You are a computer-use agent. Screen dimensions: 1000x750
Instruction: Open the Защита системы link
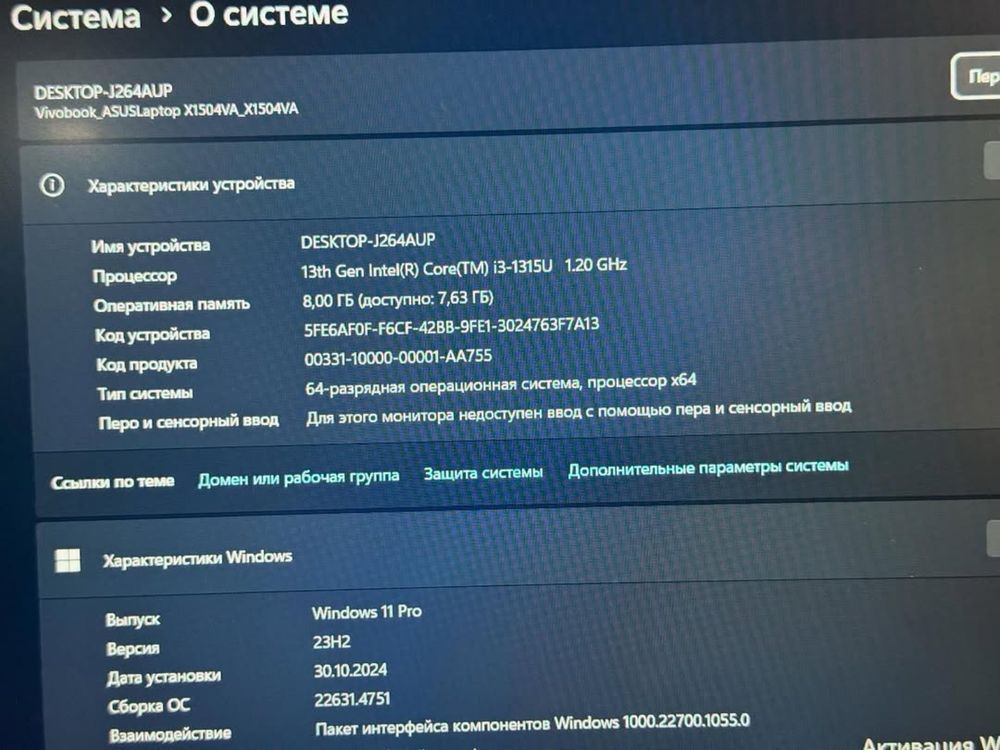coord(483,473)
